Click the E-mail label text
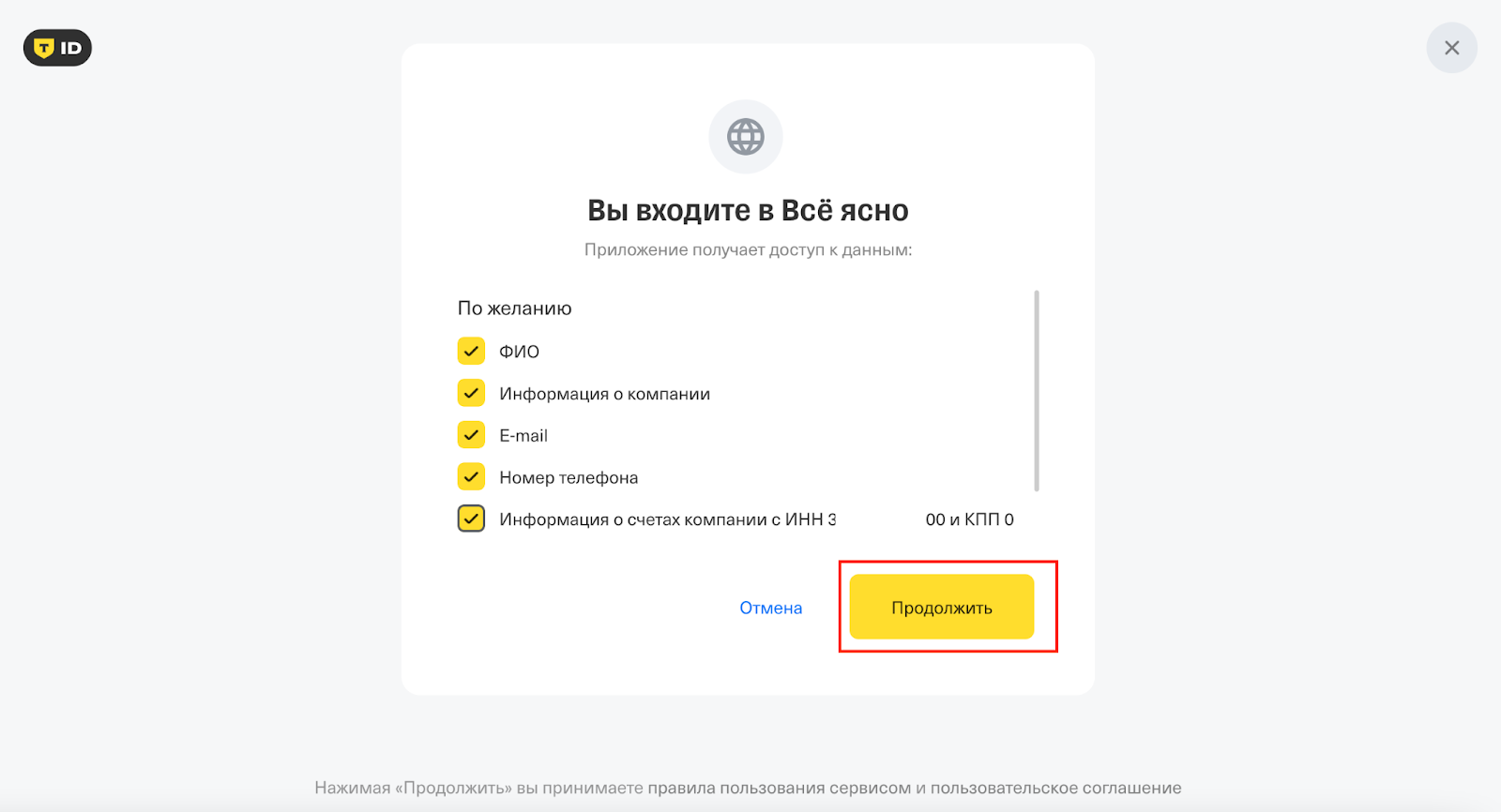Screen dimensions: 1501x812 (523, 436)
